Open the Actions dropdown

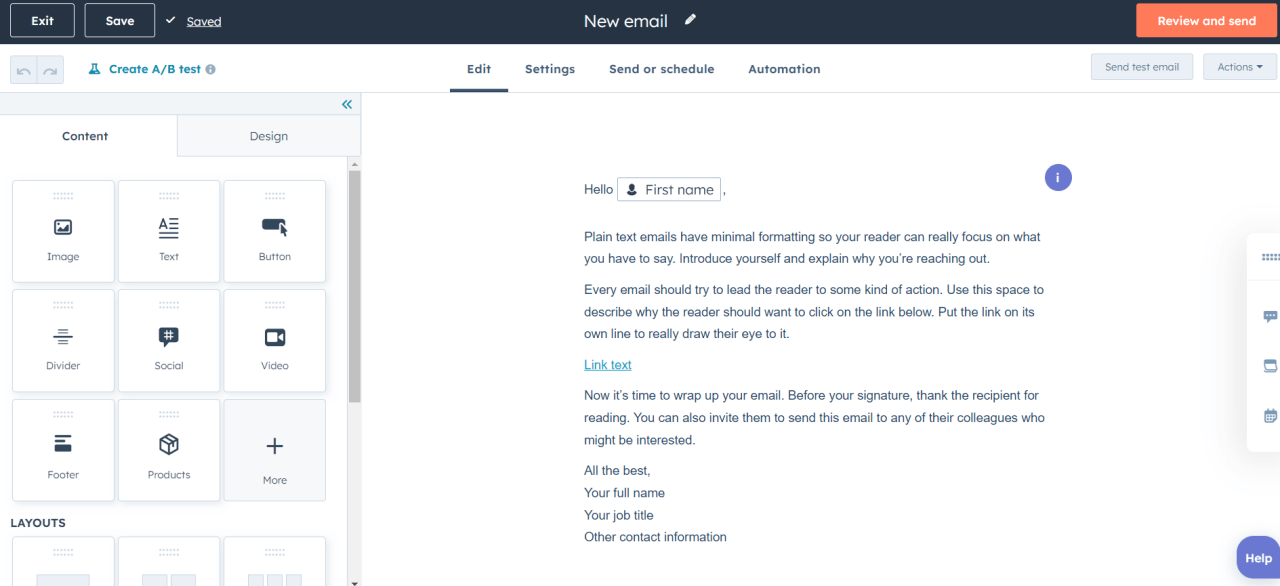1239,66
